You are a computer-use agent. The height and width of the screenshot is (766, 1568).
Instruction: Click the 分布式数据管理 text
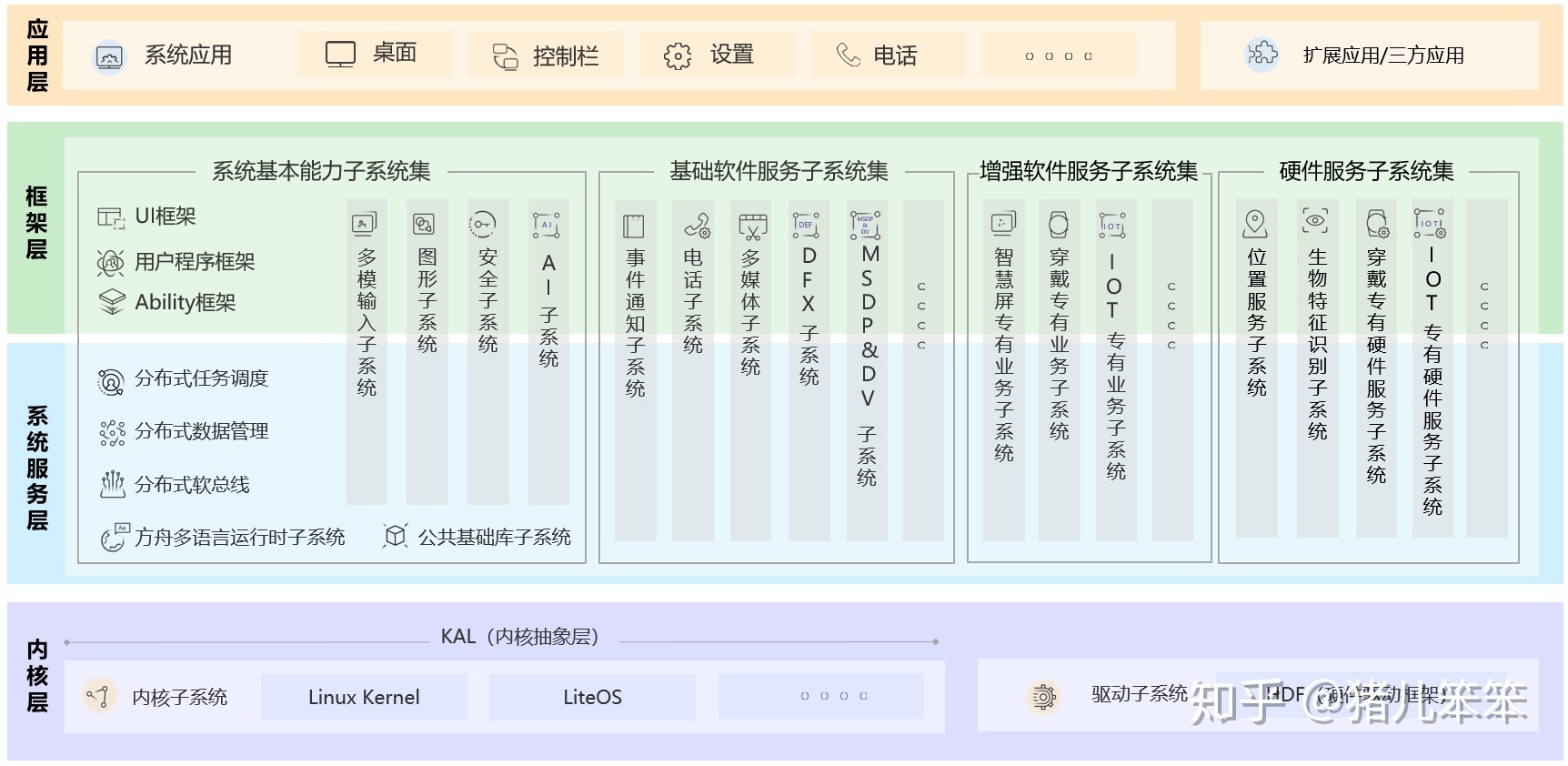tap(202, 431)
